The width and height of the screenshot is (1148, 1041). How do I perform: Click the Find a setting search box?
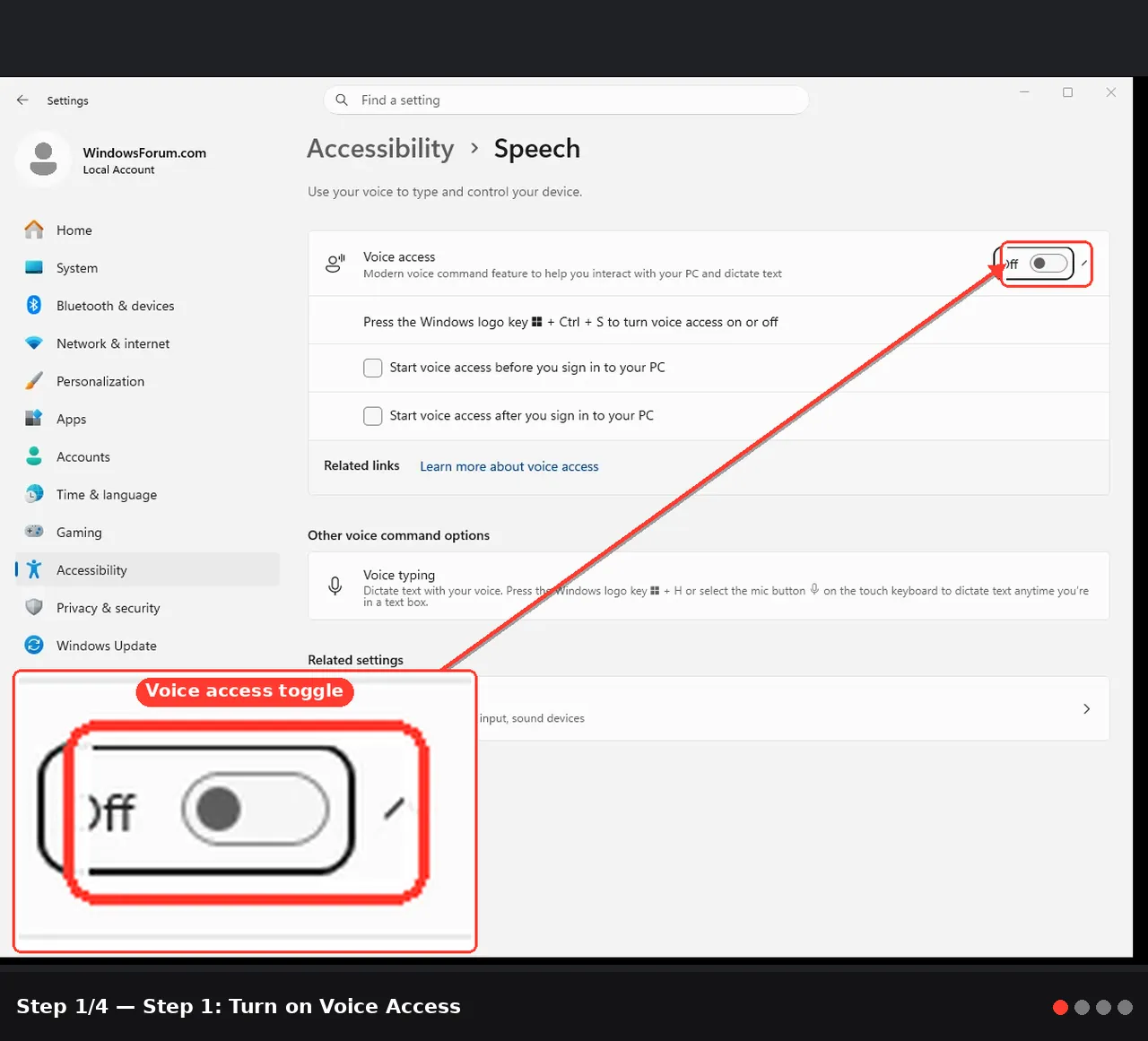click(x=566, y=100)
